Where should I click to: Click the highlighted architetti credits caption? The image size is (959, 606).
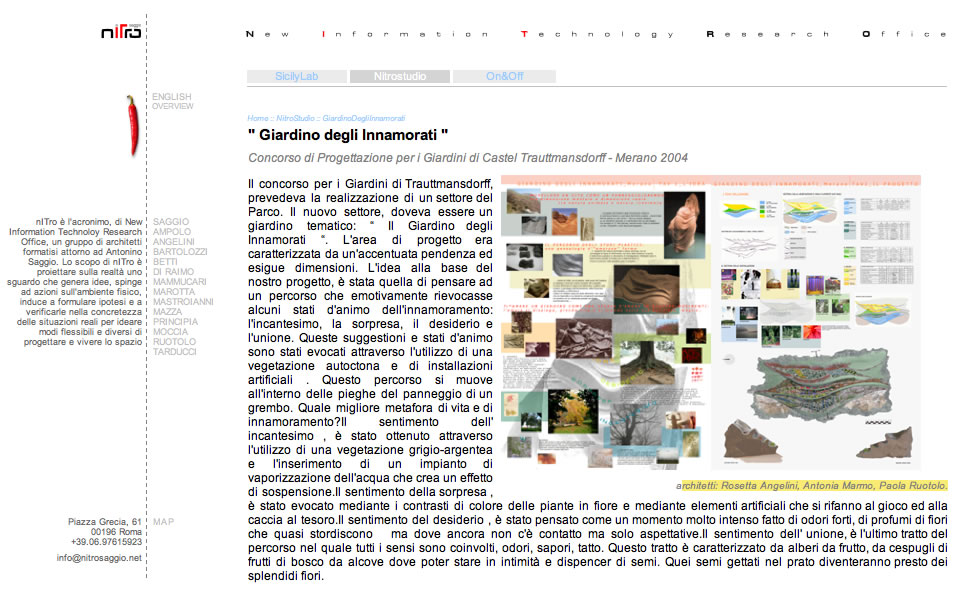pos(811,486)
